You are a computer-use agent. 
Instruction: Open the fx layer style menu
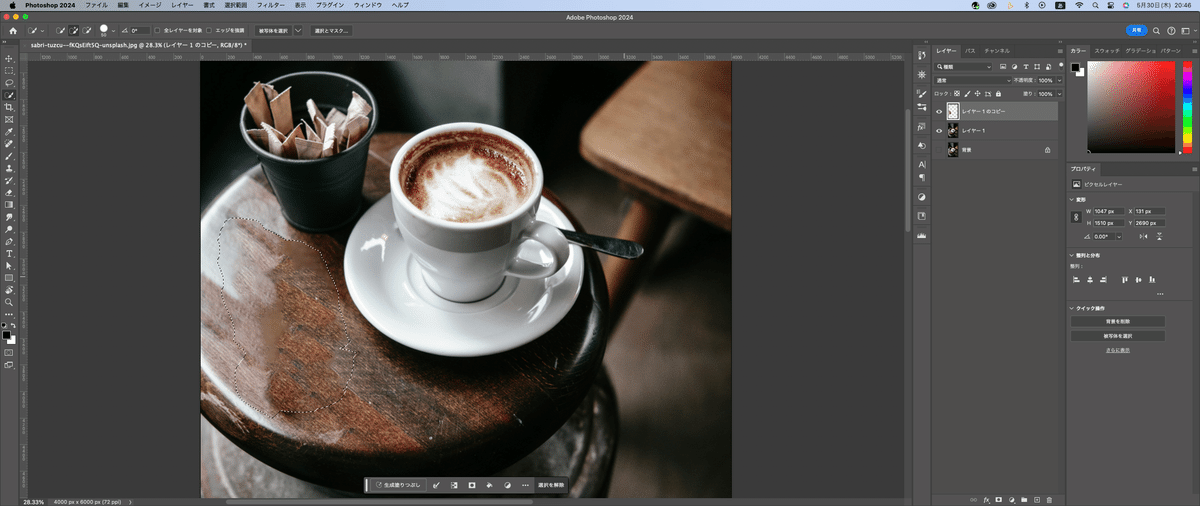click(986, 499)
